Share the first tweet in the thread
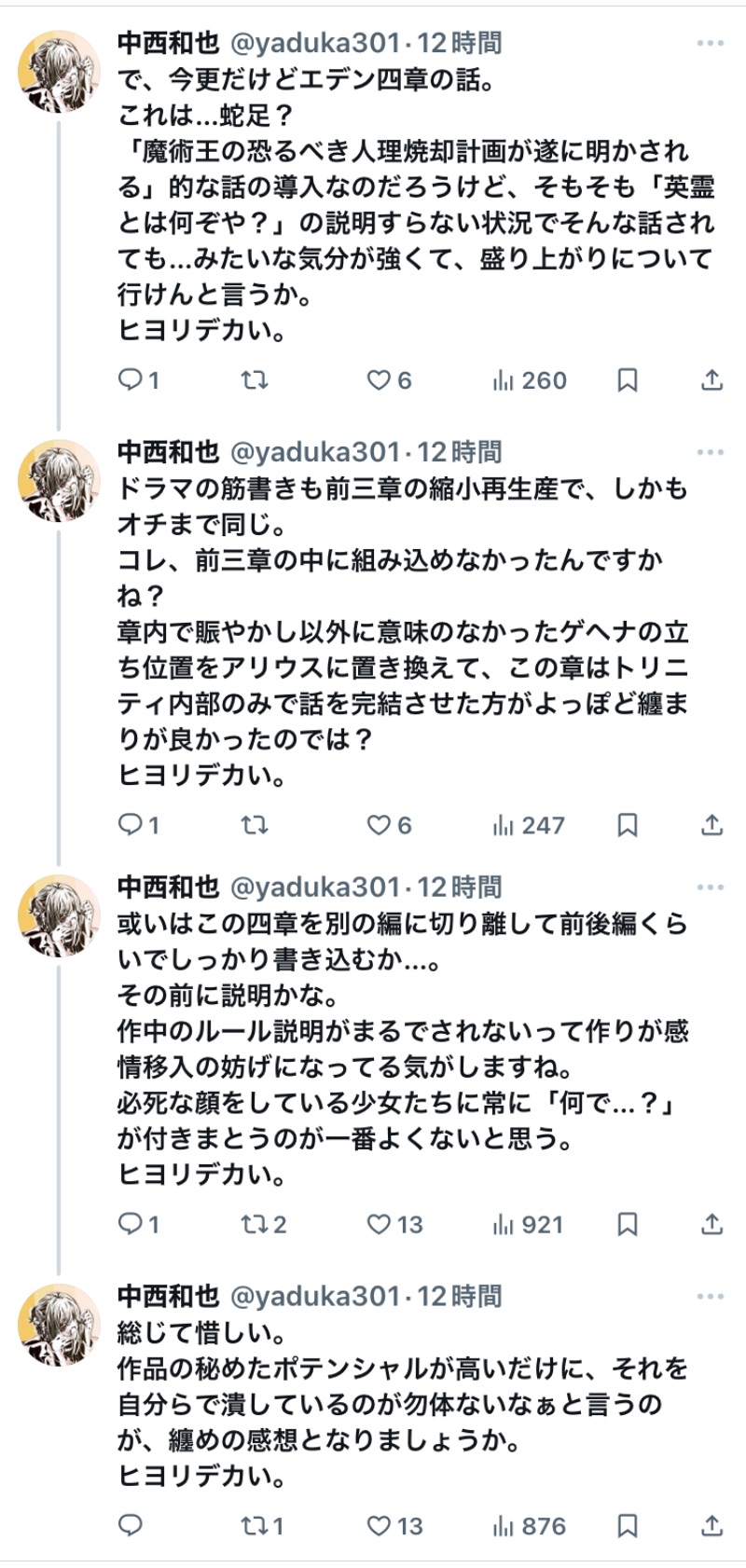This screenshot has height=1568, width=746. pos(711,380)
